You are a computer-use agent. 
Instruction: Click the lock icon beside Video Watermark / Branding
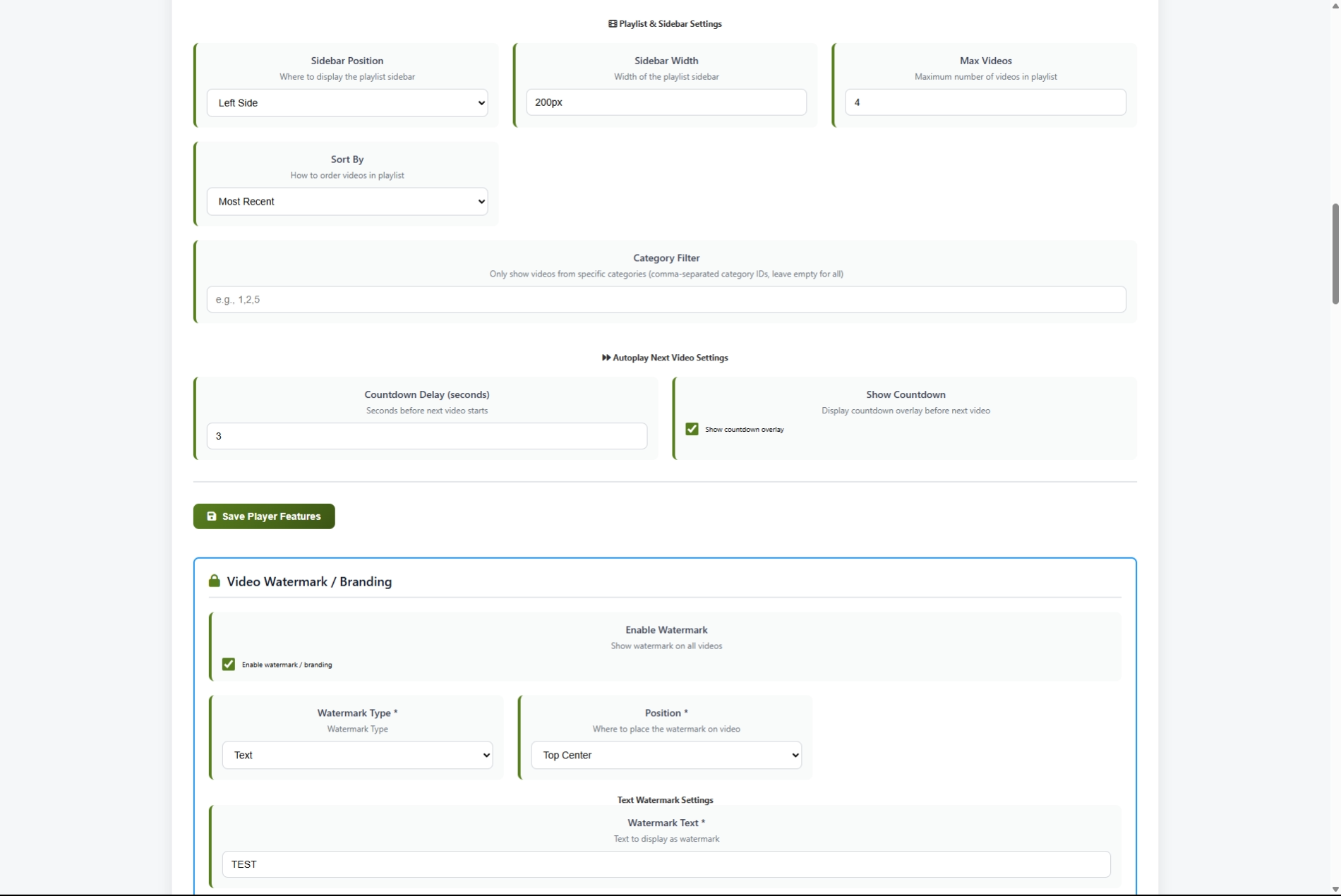214,581
